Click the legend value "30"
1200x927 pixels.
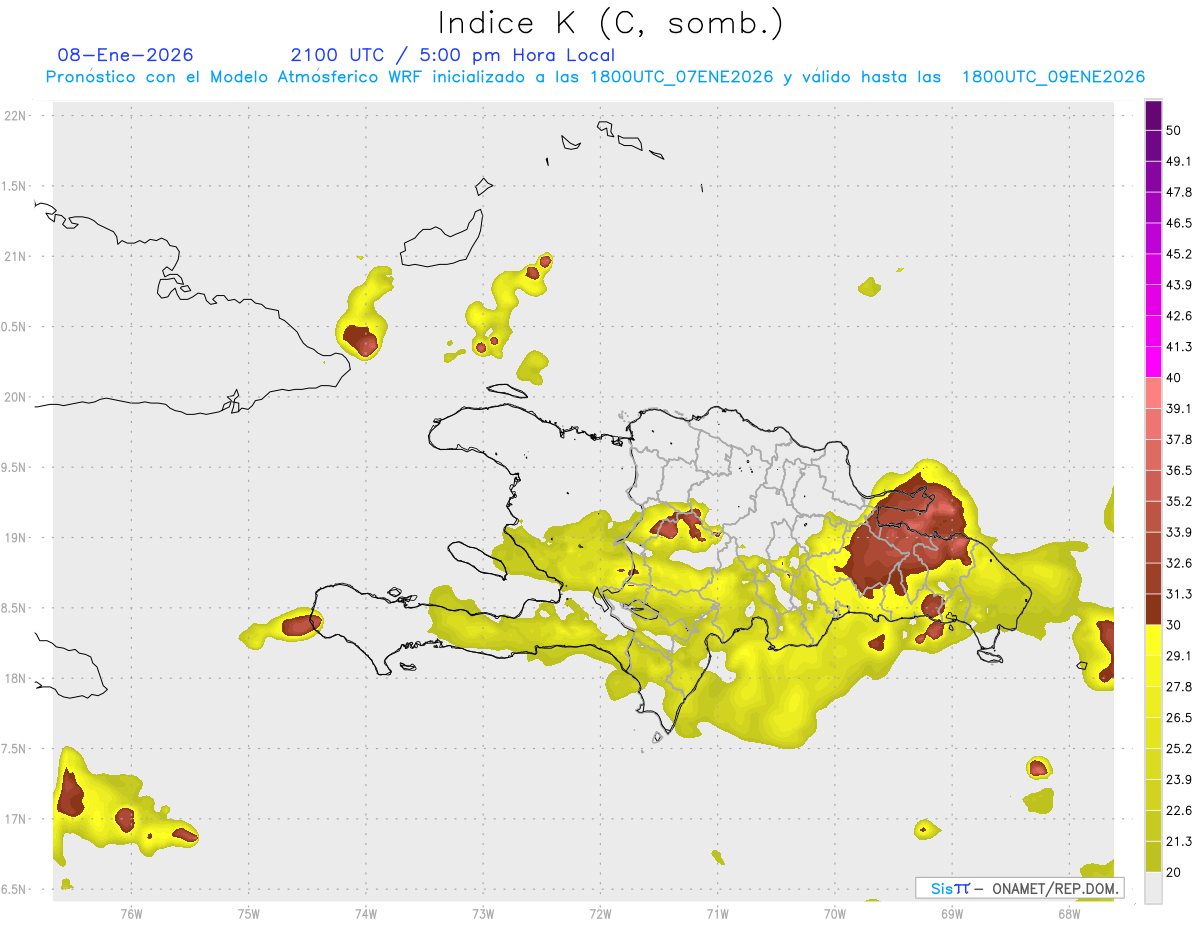pyautogui.click(x=1174, y=625)
